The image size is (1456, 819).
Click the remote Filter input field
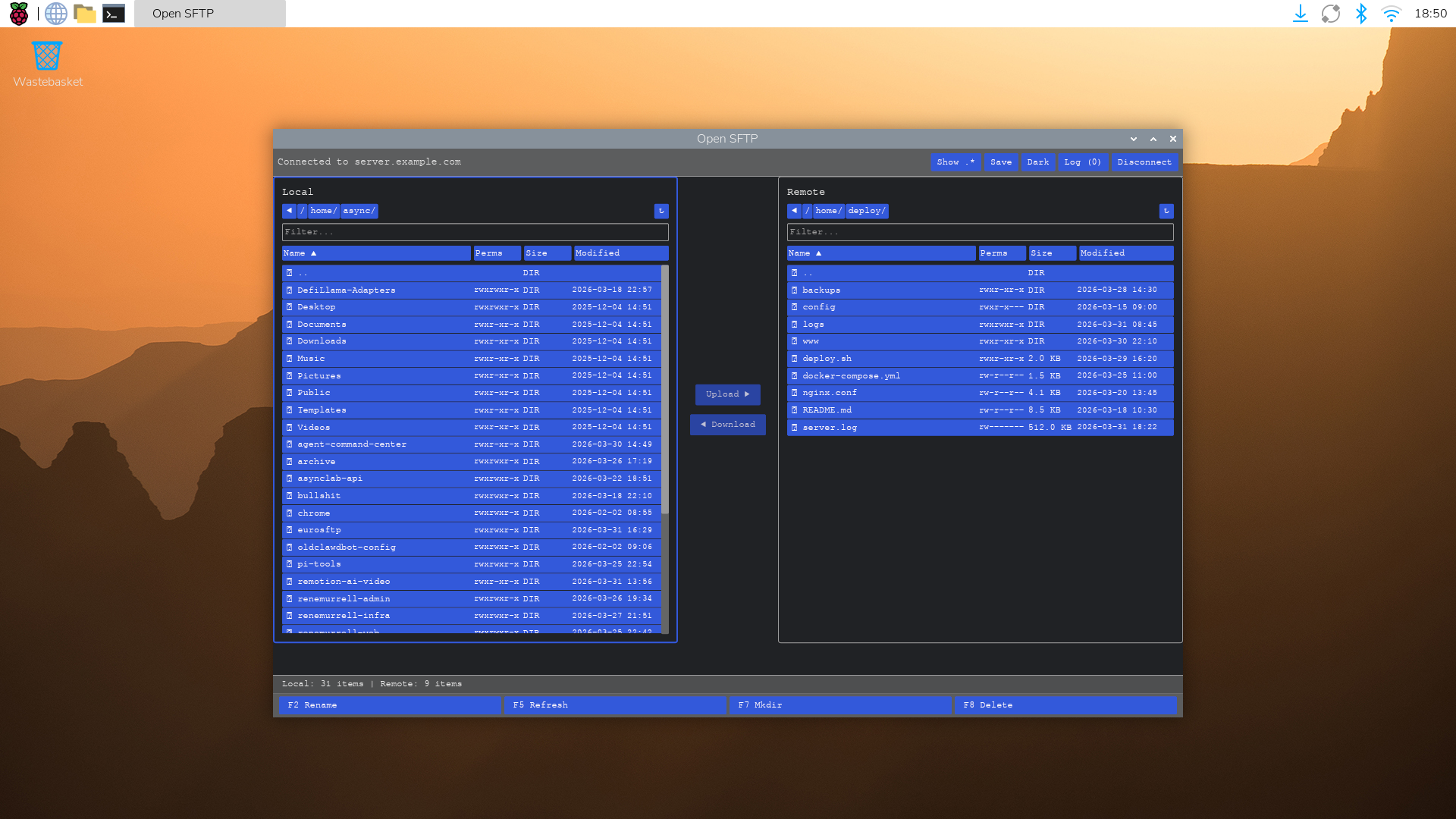(x=980, y=232)
